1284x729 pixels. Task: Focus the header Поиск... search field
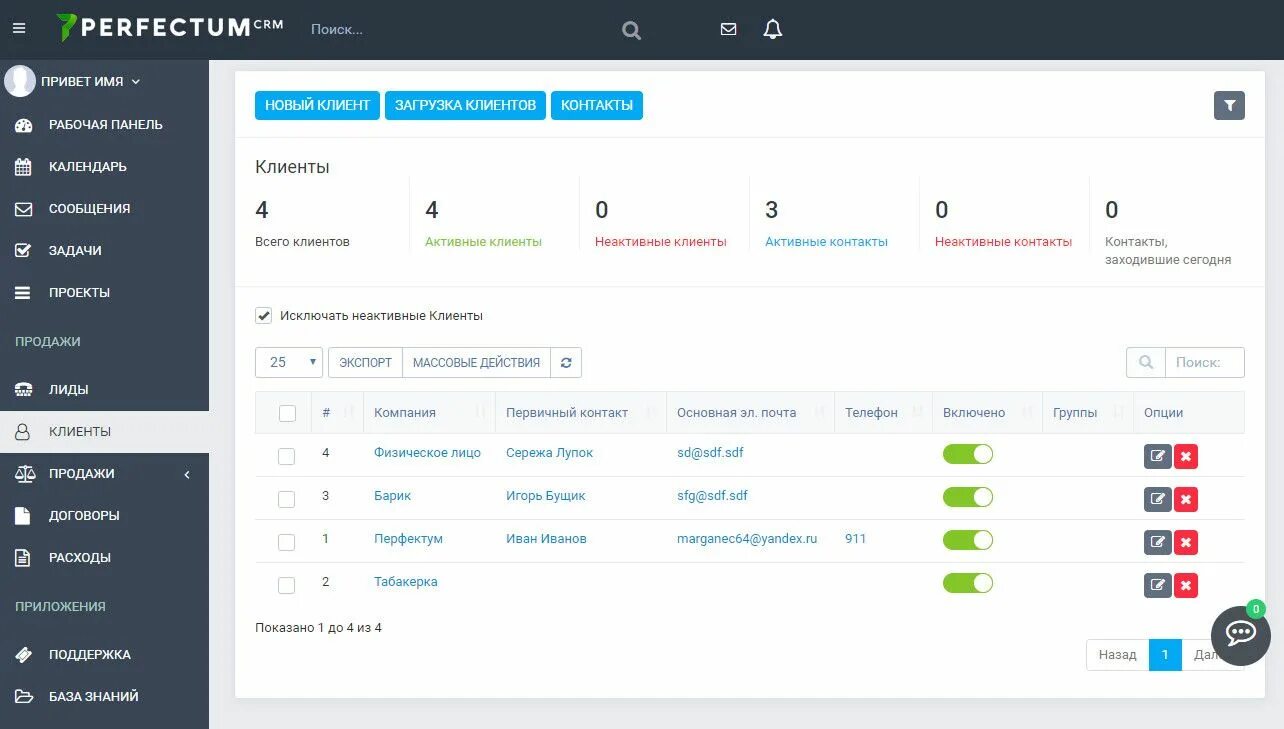click(455, 30)
